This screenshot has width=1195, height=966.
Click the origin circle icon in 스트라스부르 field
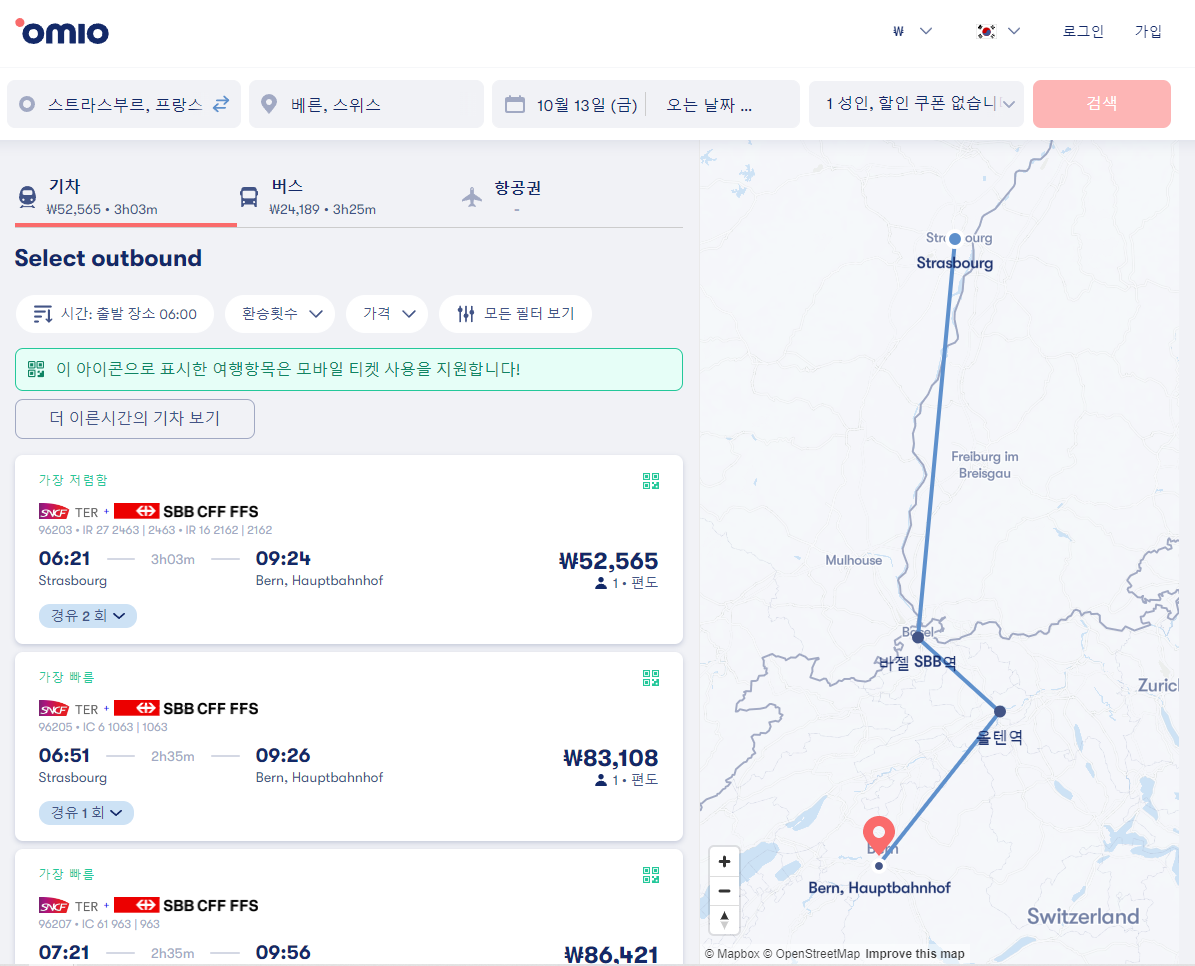pyautogui.click(x=27, y=104)
